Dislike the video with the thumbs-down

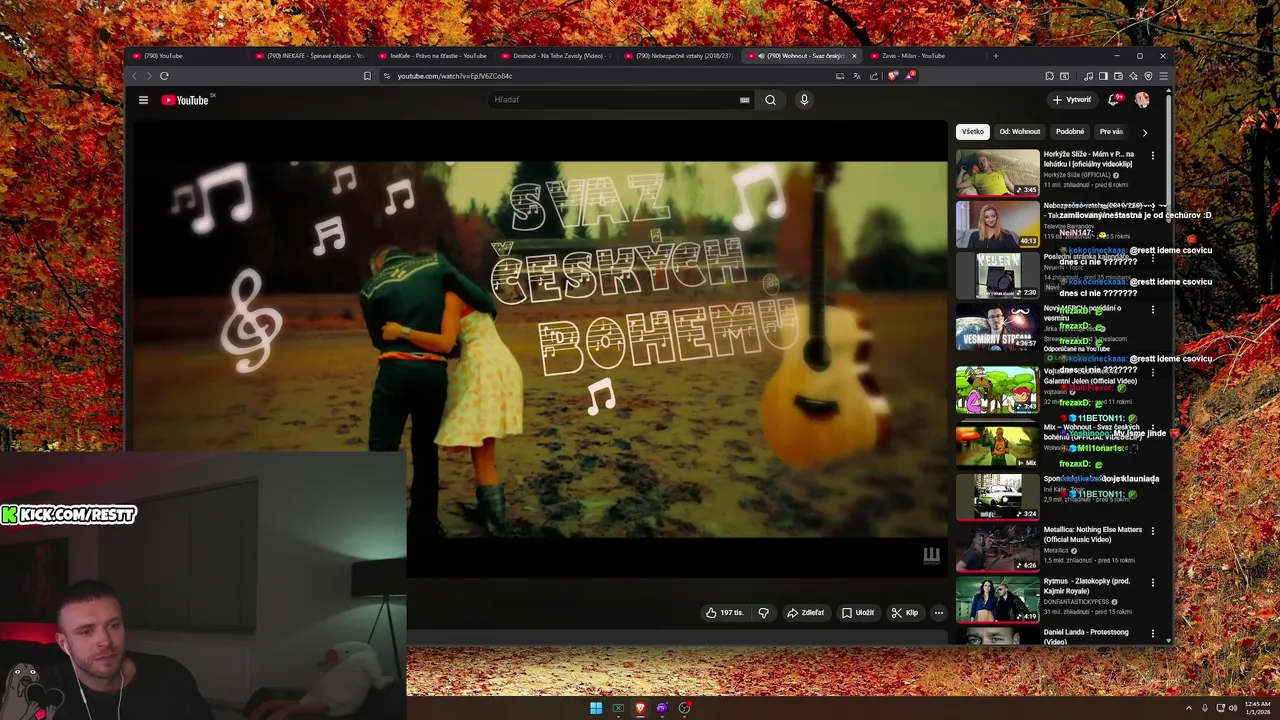(x=763, y=613)
